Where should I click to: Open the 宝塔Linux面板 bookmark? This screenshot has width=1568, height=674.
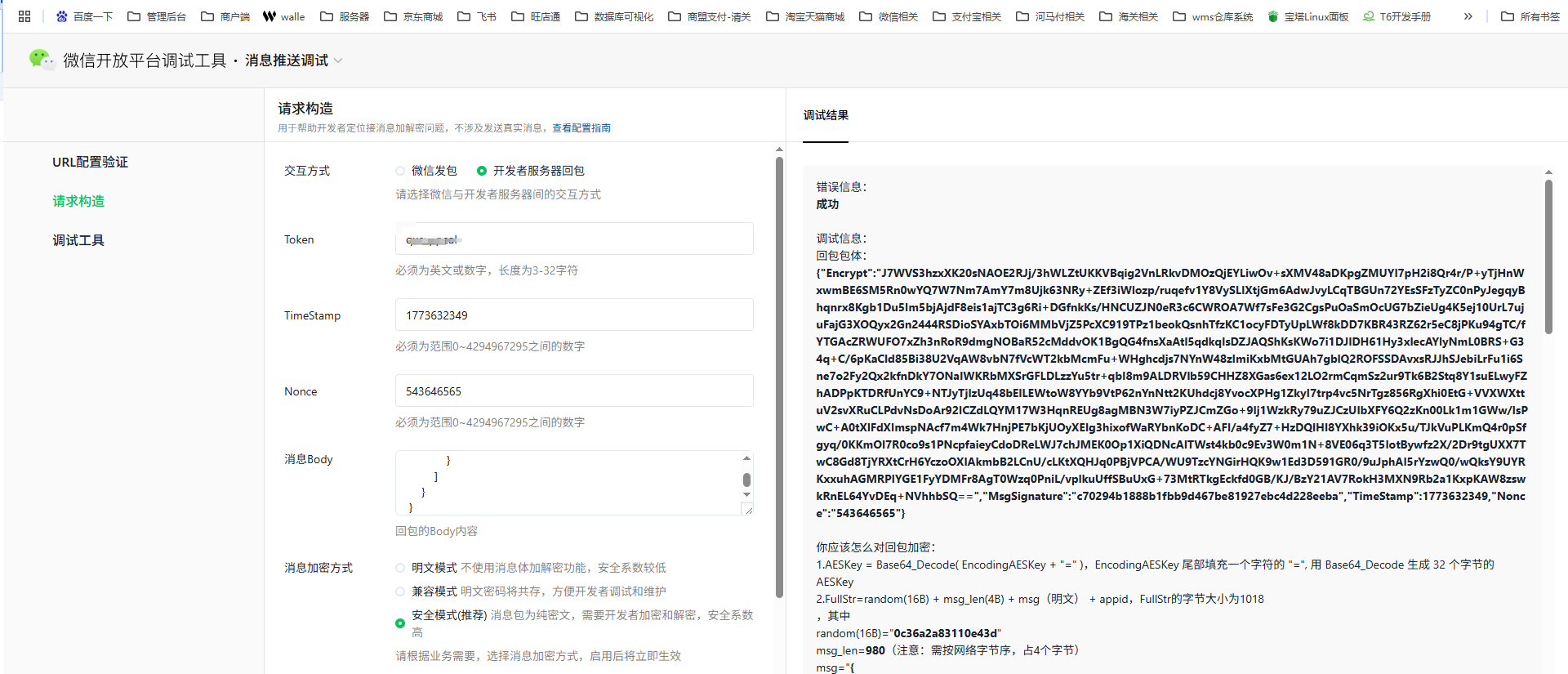(x=1307, y=16)
